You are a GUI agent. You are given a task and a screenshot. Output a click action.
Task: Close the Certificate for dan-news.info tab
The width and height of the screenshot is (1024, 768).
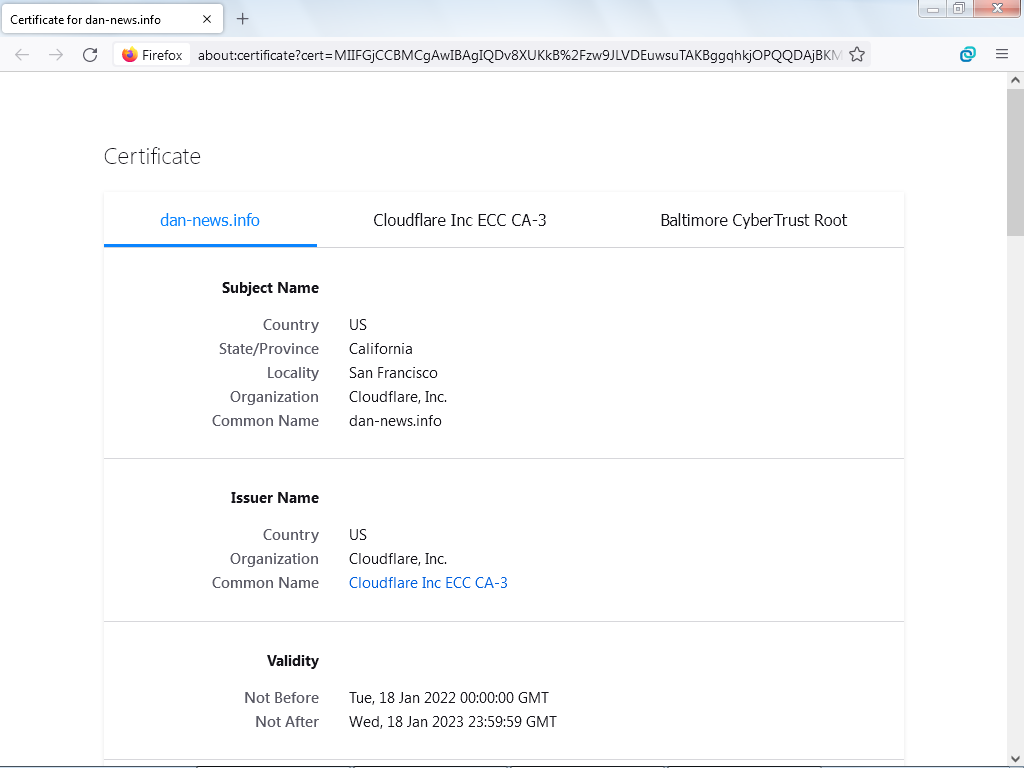pyautogui.click(x=207, y=19)
